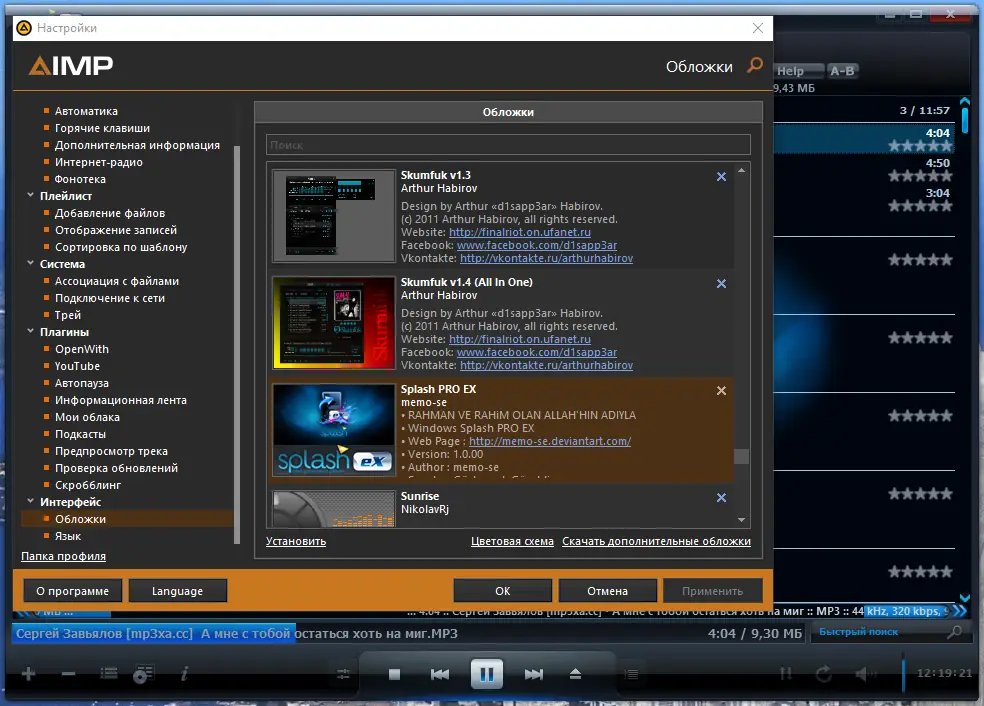
Task: Click star rating on the 4:50 playlist track
Action: pos(920,176)
